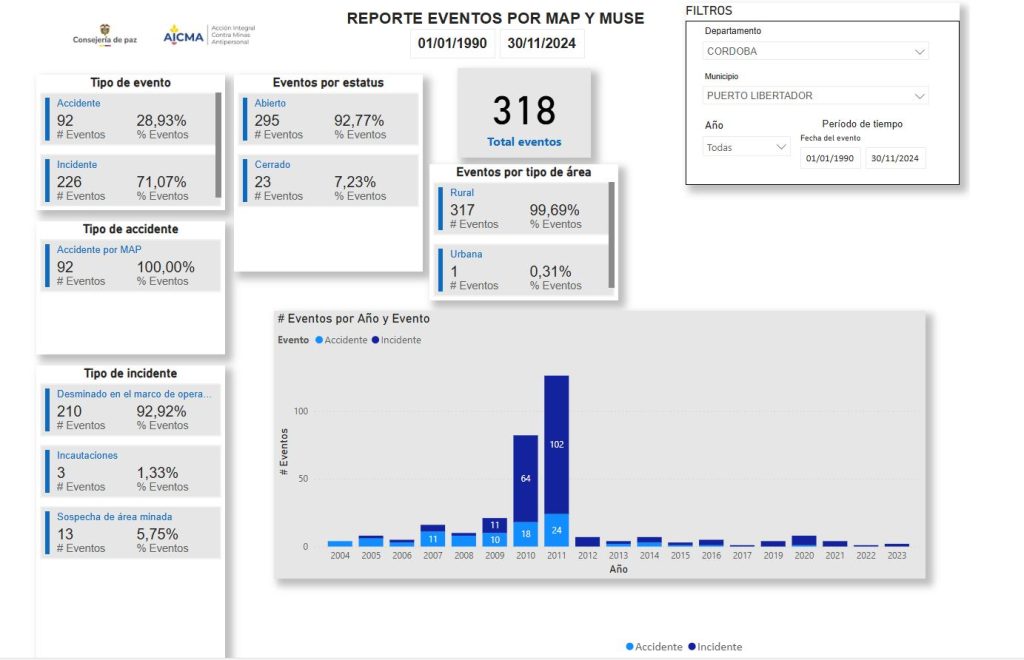Click the 2011 Incidente bar labeled 102
1024x660 pixels.
(556, 445)
